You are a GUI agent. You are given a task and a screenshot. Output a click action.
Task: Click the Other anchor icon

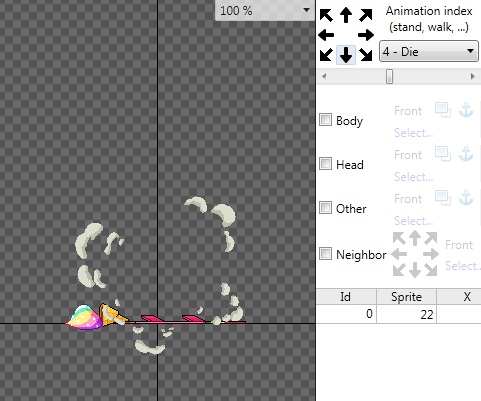[466, 198]
